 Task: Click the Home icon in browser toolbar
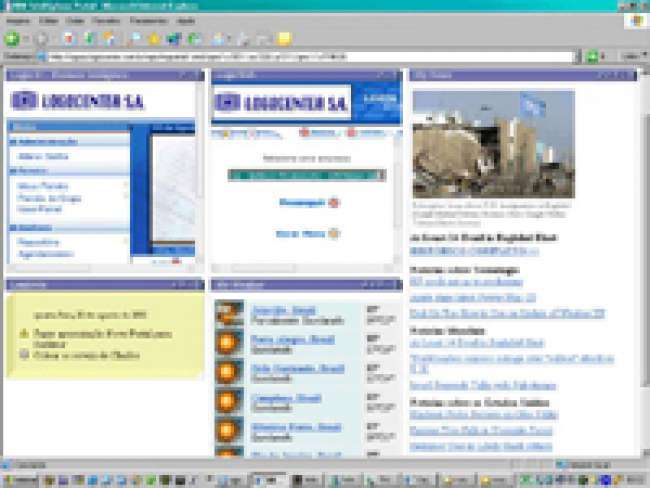click(108, 39)
